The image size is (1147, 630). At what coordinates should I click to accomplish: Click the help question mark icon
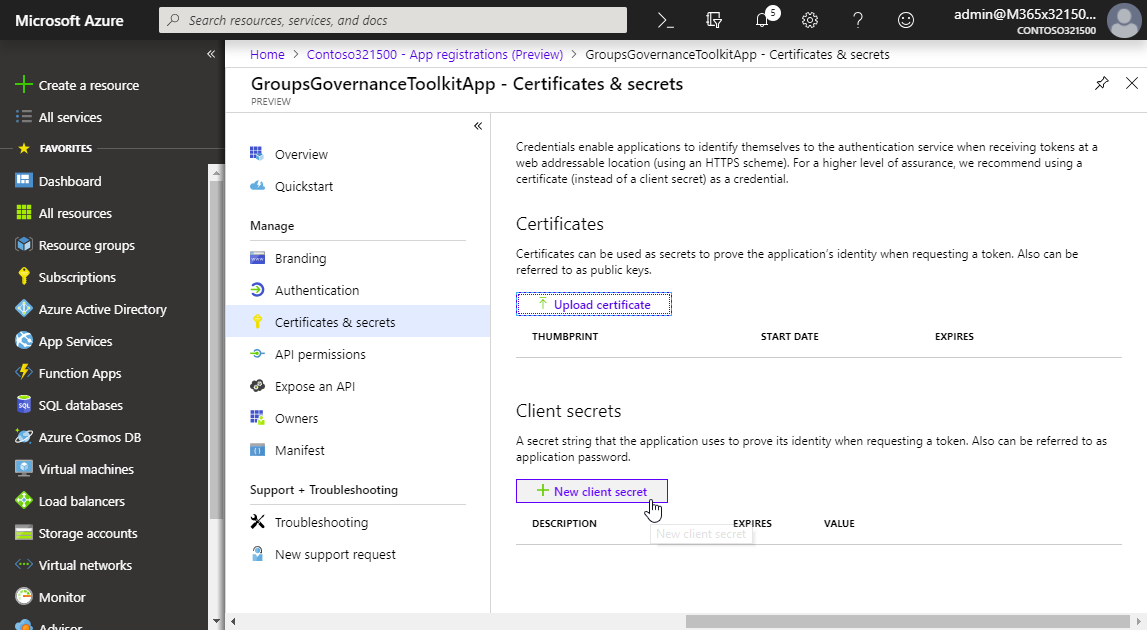pos(858,20)
